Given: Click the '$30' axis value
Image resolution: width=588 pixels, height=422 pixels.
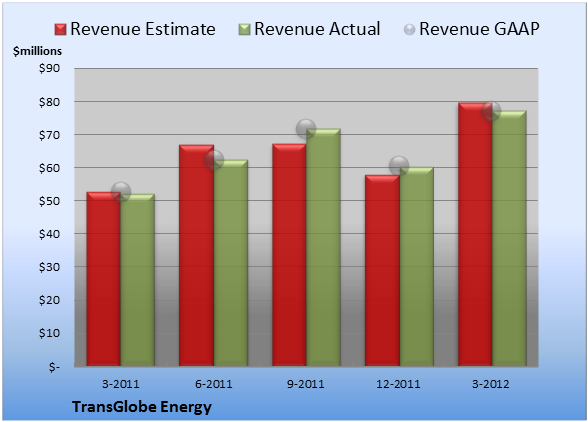Looking at the screenshot, I should (x=49, y=267).
